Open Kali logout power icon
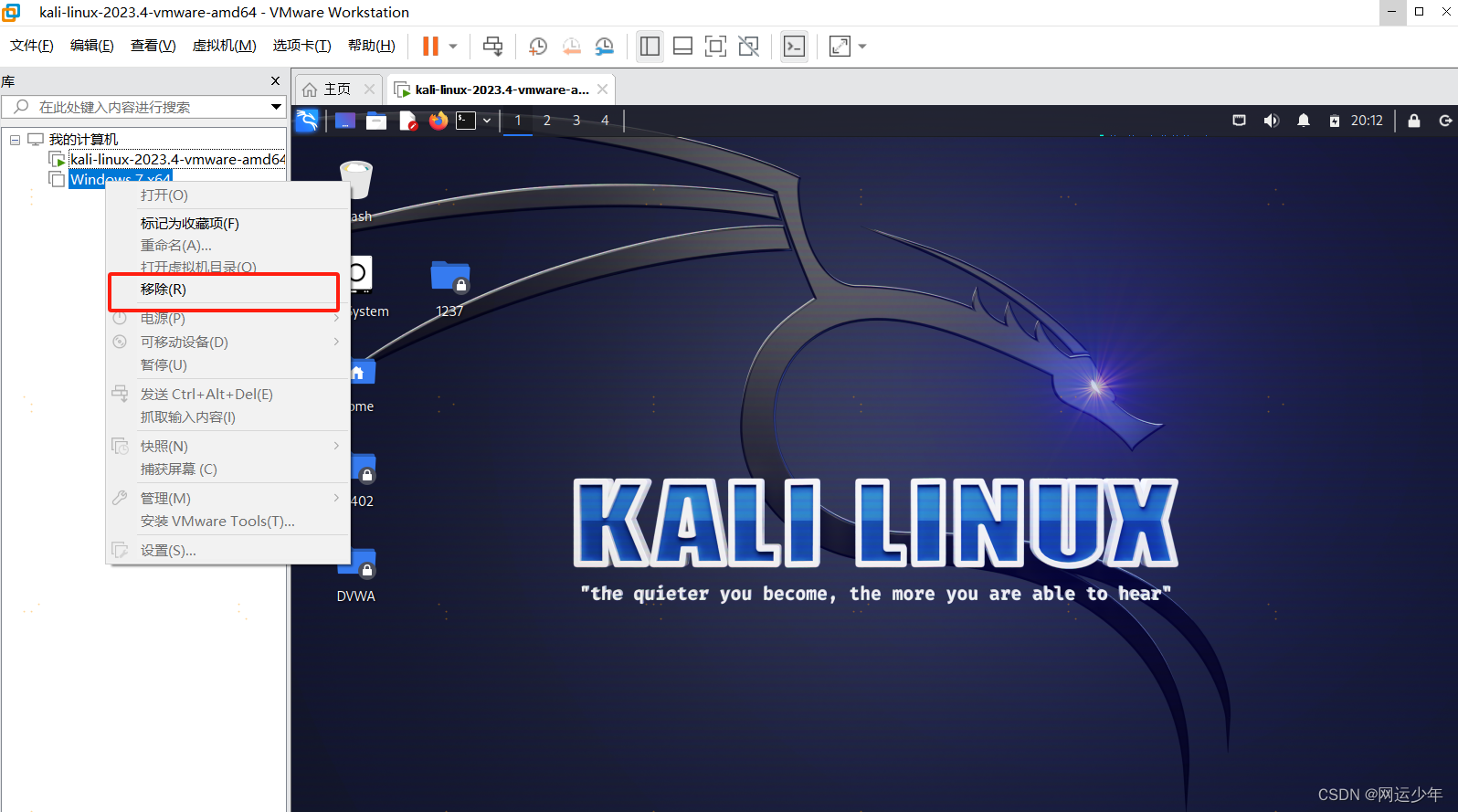The image size is (1458, 812). (1445, 121)
